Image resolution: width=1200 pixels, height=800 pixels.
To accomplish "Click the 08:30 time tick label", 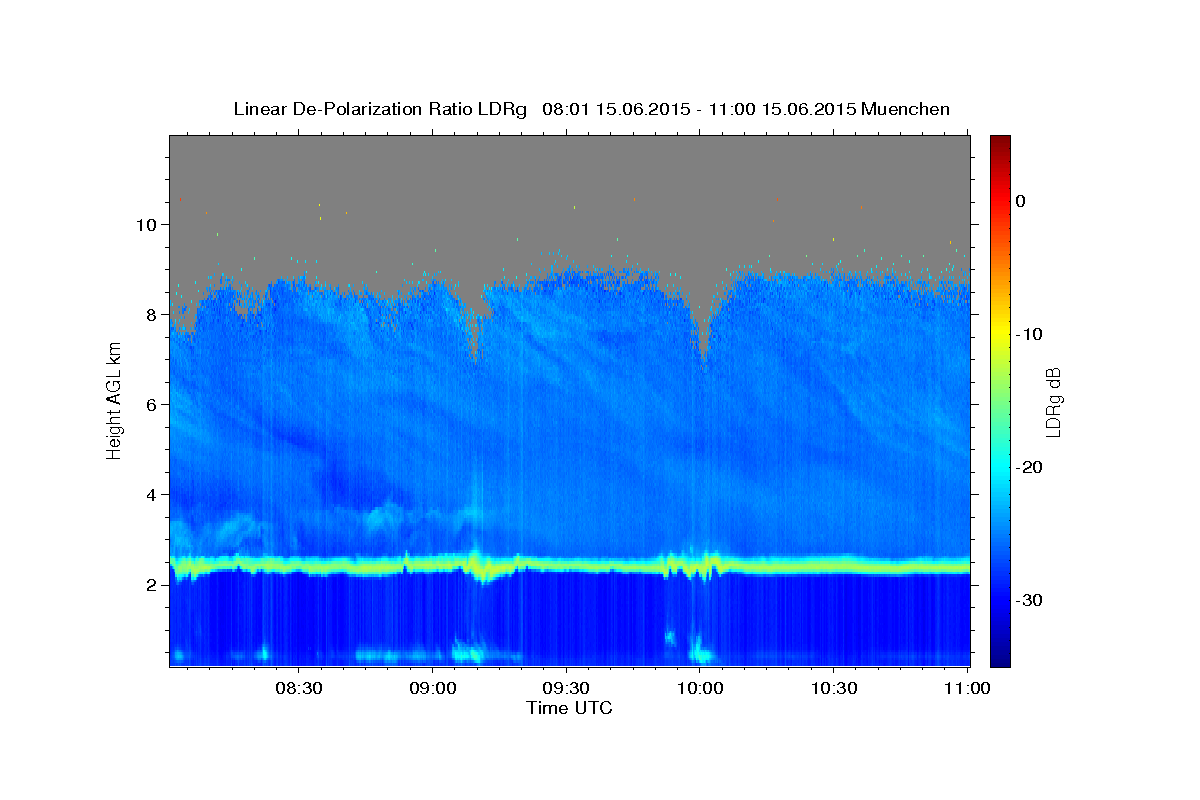I will coord(298,689).
